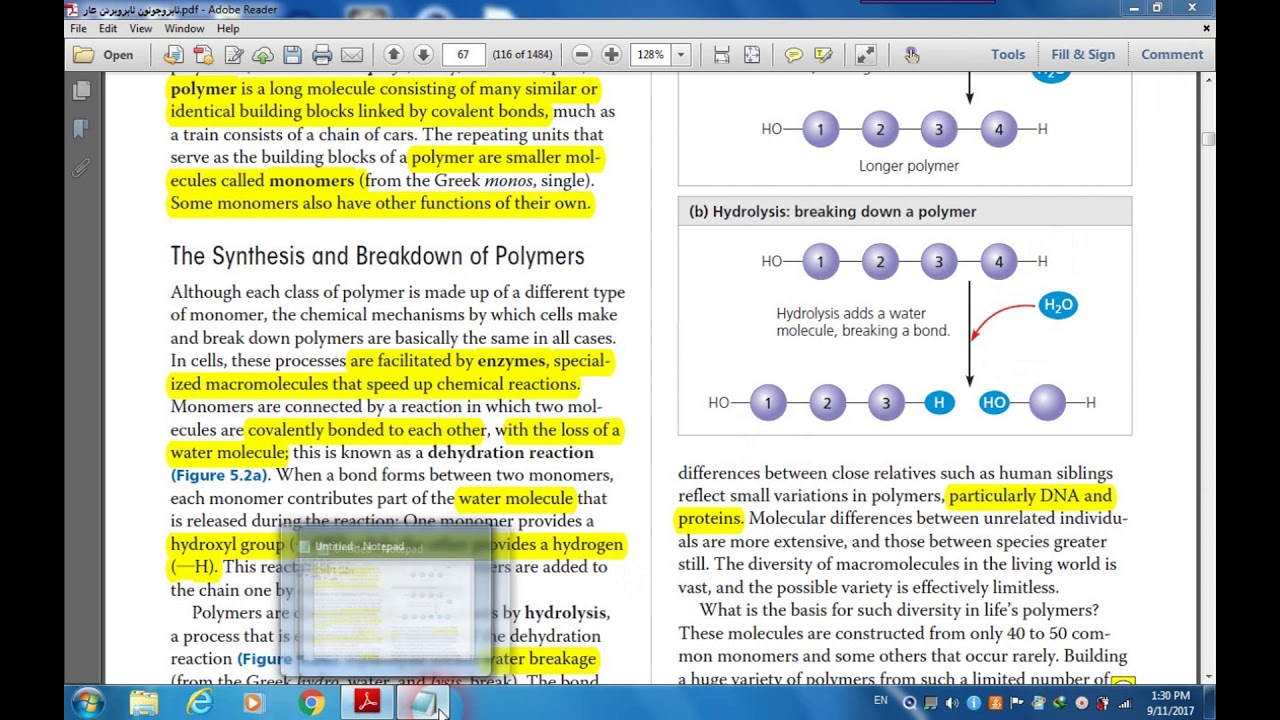The width and height of the screenshot is (1280, 720).
Task: Click the fit-width scrolling mode icon
Action: pyautogui.click(x=721, y=55)
